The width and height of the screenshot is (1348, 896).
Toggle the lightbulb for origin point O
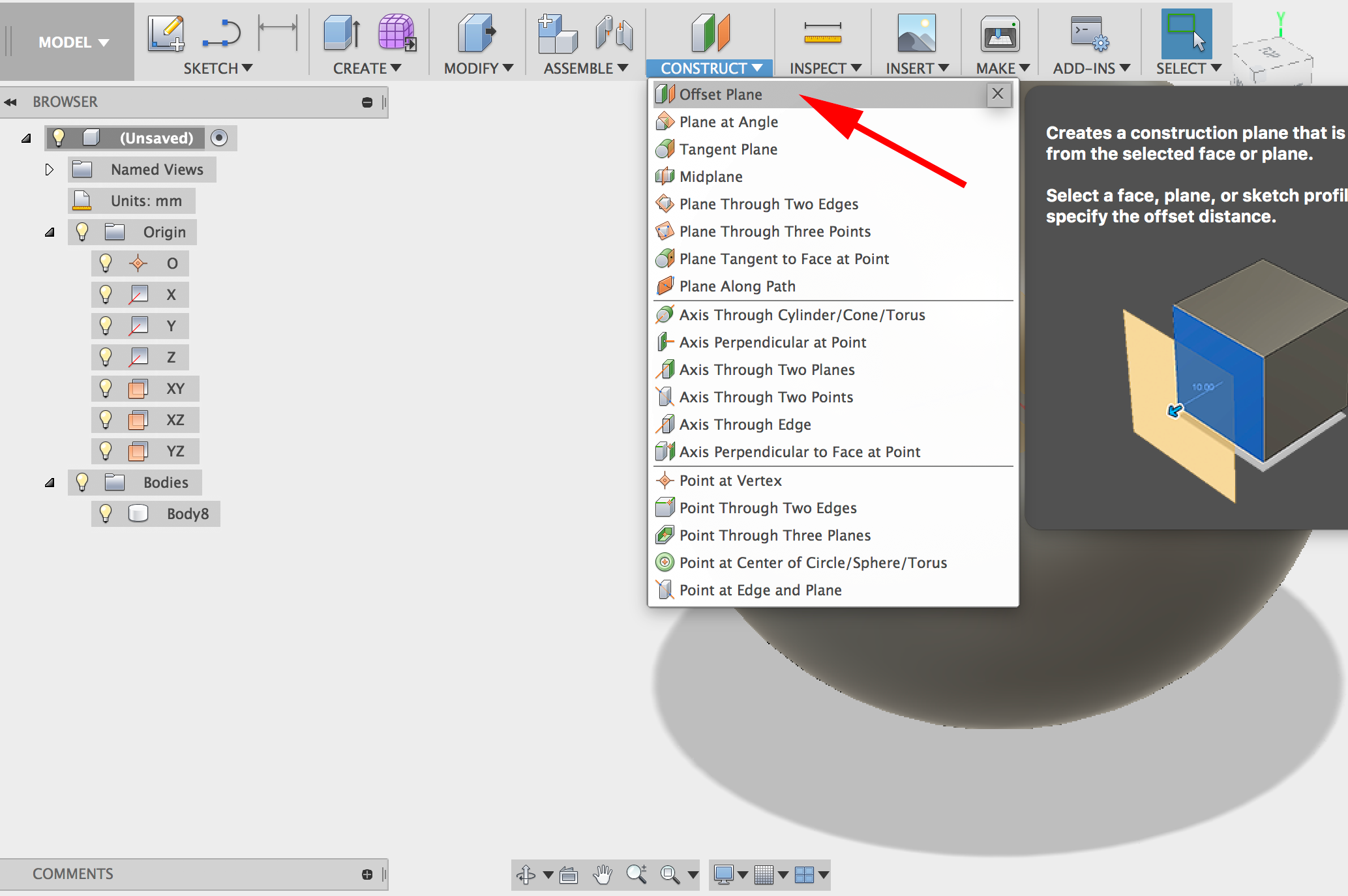coord(106,263)
